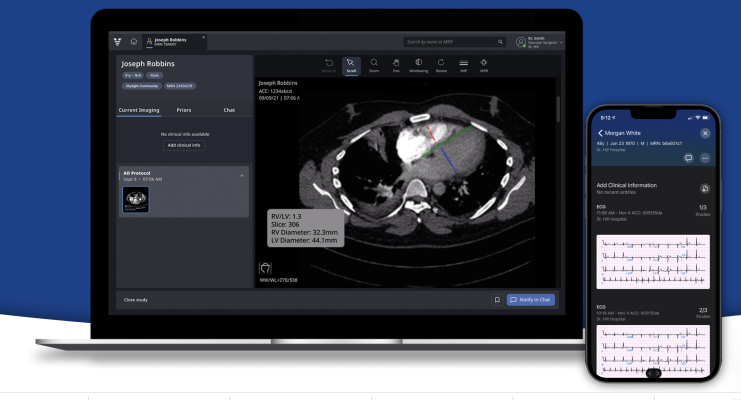Open the MPR view tool

pos(484,65)
